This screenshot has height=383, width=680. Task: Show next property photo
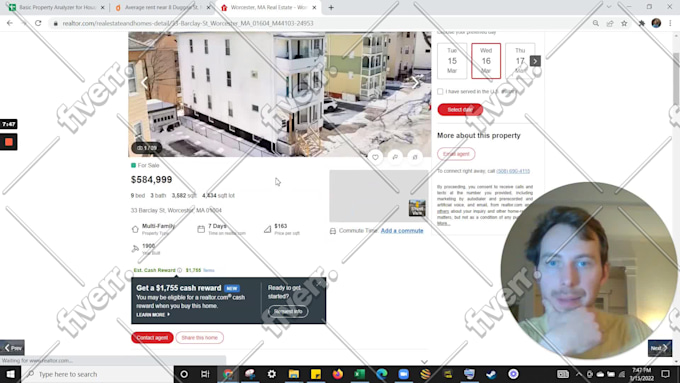click(x=415, y=82)
